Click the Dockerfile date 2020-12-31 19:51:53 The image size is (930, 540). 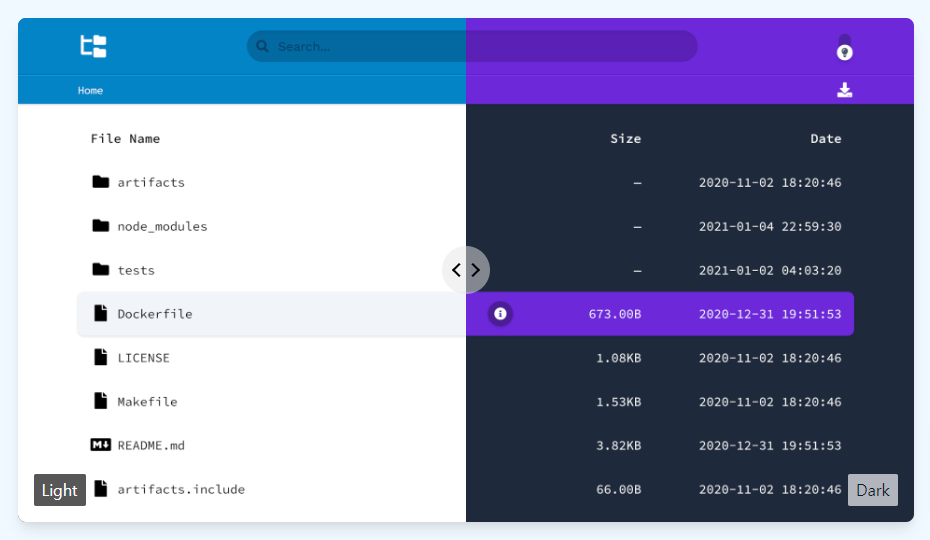(x=770, y=314)
